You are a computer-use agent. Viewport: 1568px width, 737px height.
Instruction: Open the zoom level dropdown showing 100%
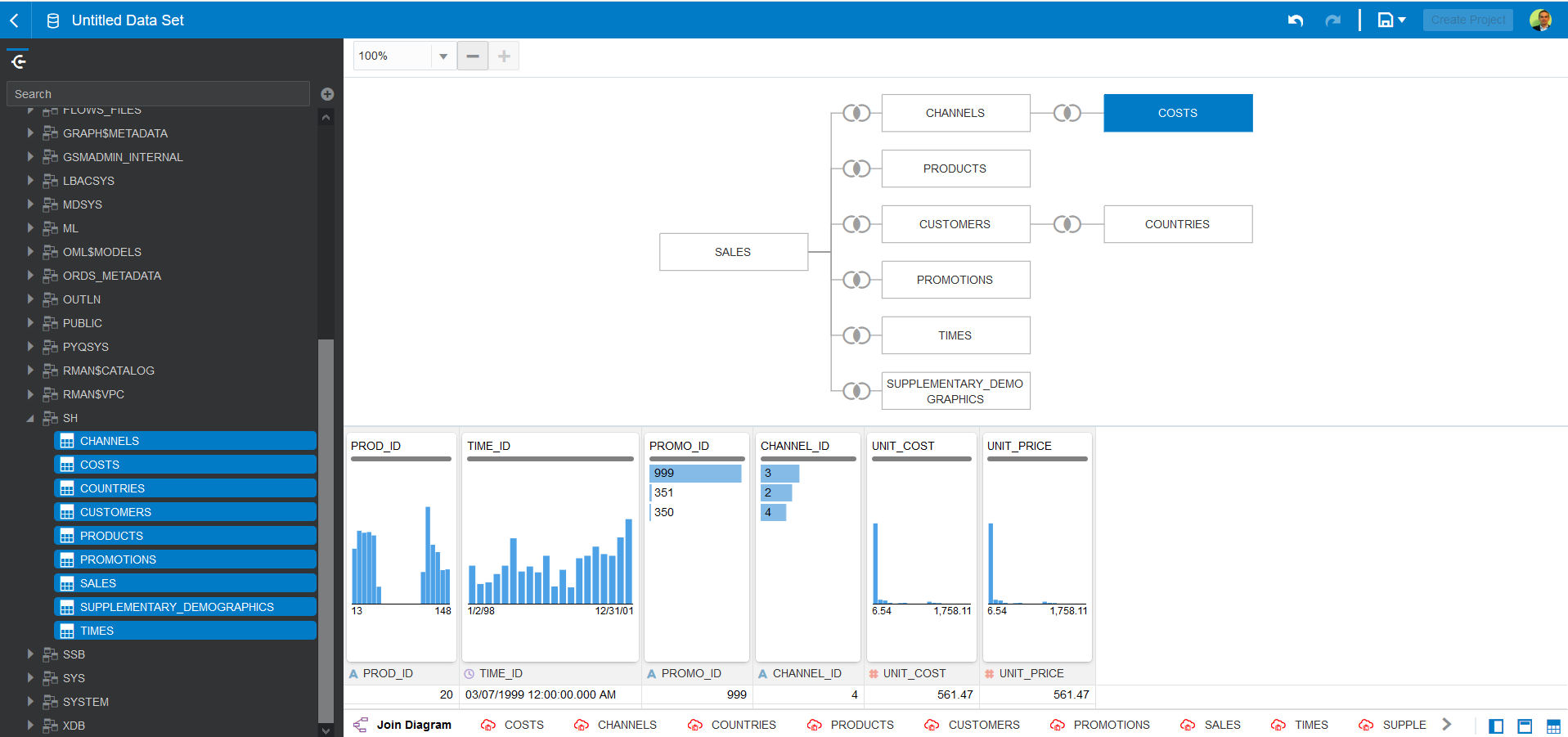[443, 56]
